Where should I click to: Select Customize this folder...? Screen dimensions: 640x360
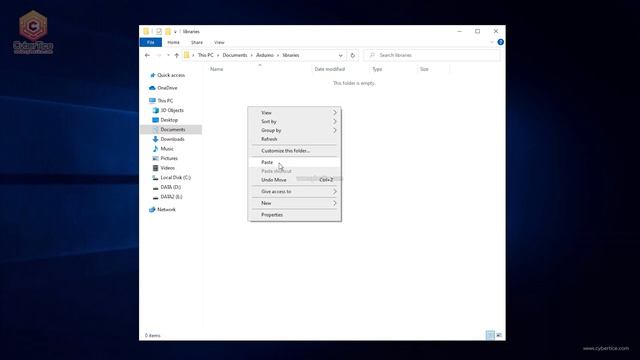coord(294,151)
